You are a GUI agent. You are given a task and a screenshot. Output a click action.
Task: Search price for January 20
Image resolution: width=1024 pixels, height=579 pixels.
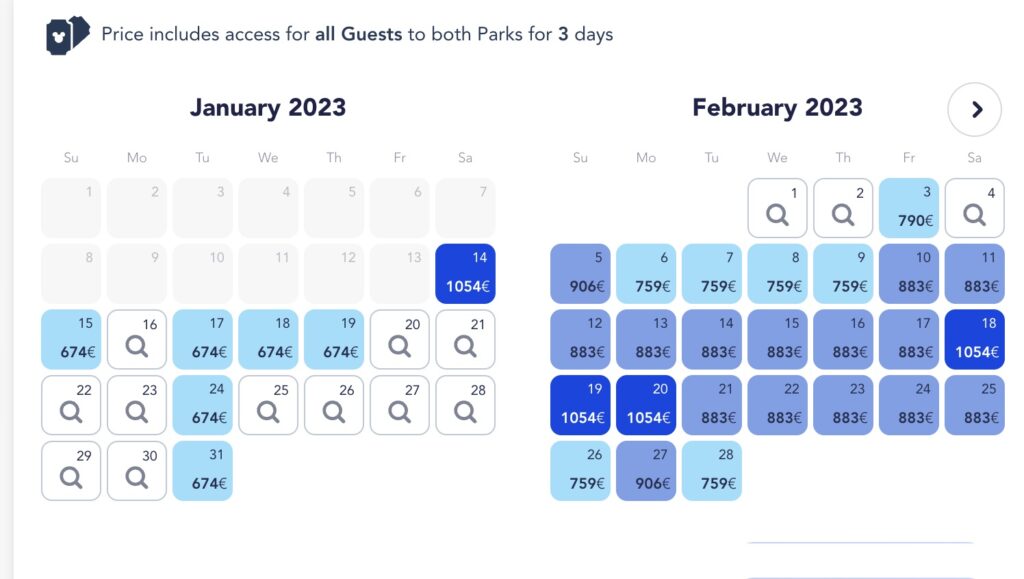click(x=400, y=340)
